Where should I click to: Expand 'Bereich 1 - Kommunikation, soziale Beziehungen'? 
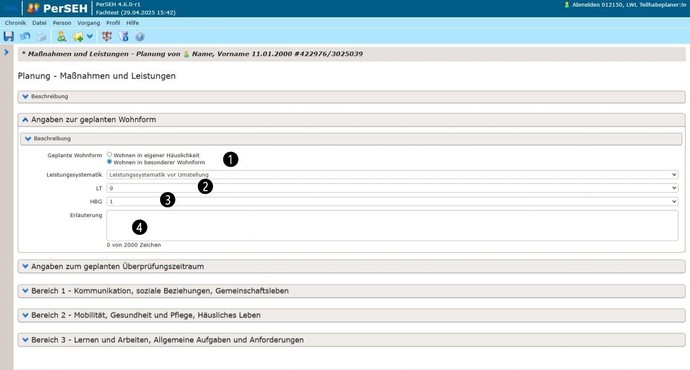[x=351, y=291]
